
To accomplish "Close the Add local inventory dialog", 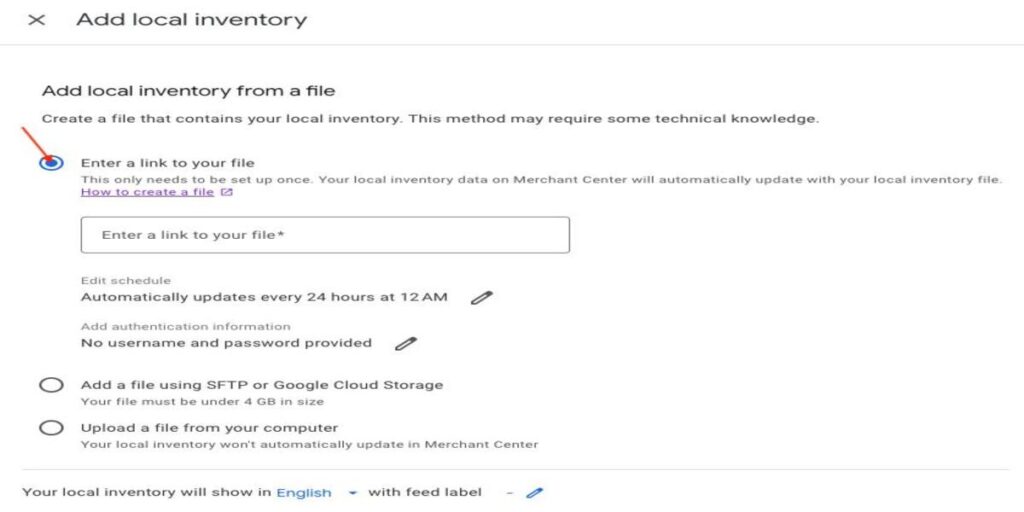I will tap(37, 20).
